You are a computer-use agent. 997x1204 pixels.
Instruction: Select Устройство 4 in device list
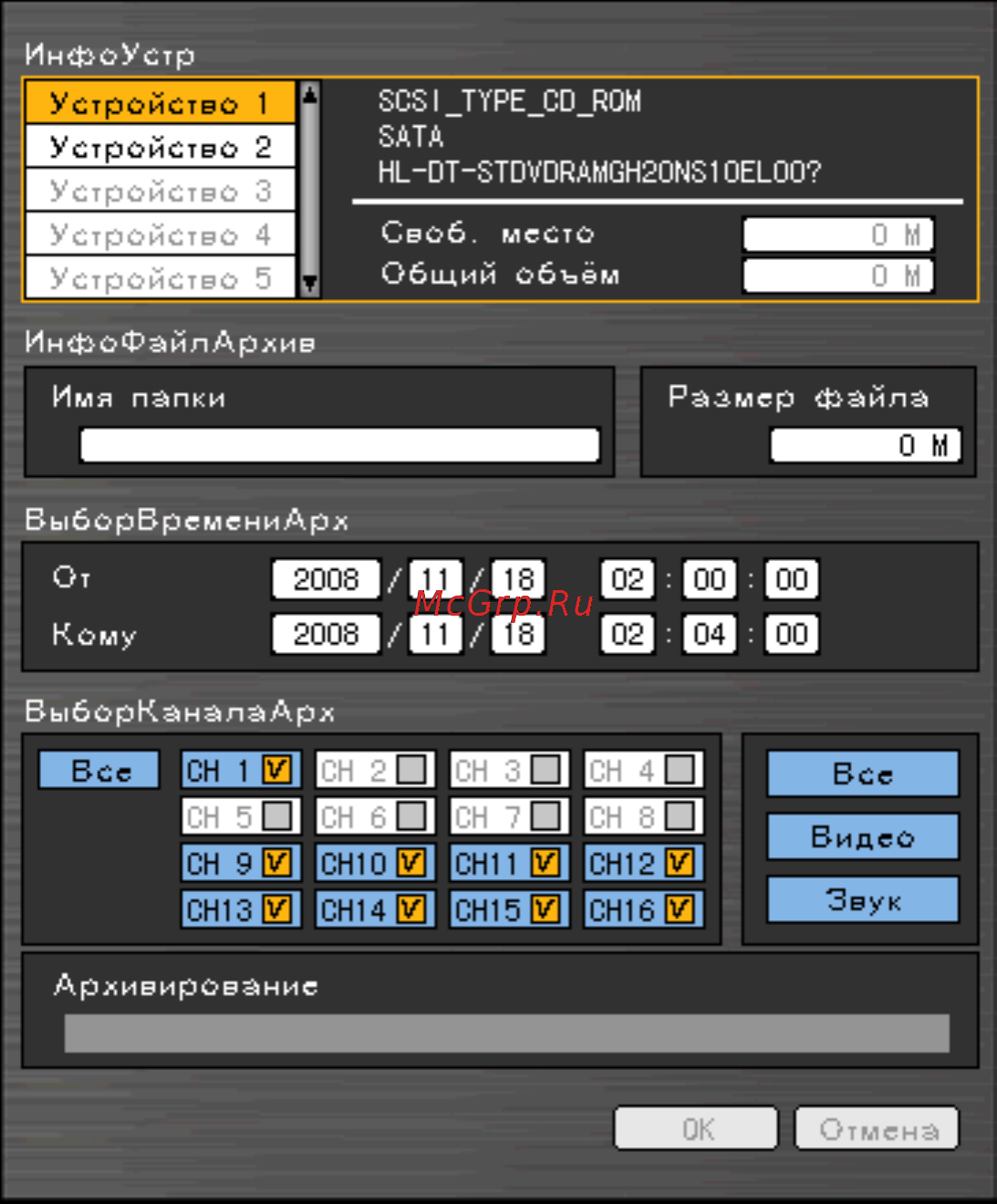[161, 234]
